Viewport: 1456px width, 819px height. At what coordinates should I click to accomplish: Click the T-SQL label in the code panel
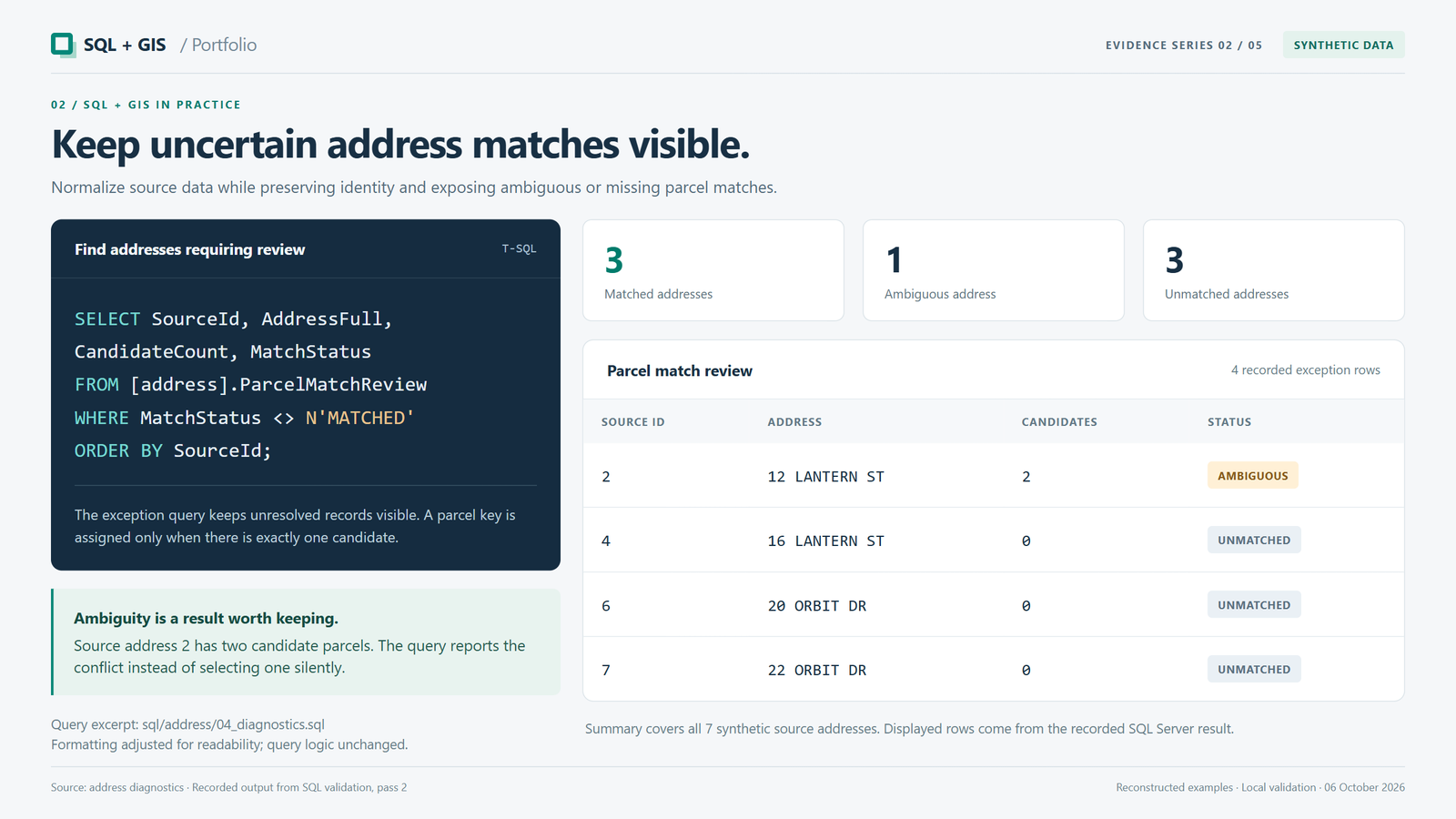coord(519,248)
